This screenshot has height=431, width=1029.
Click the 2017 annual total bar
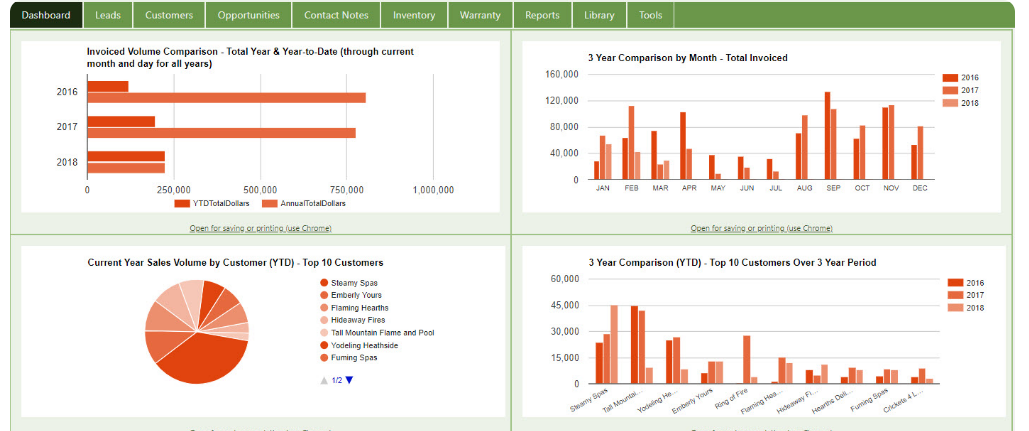221,133
